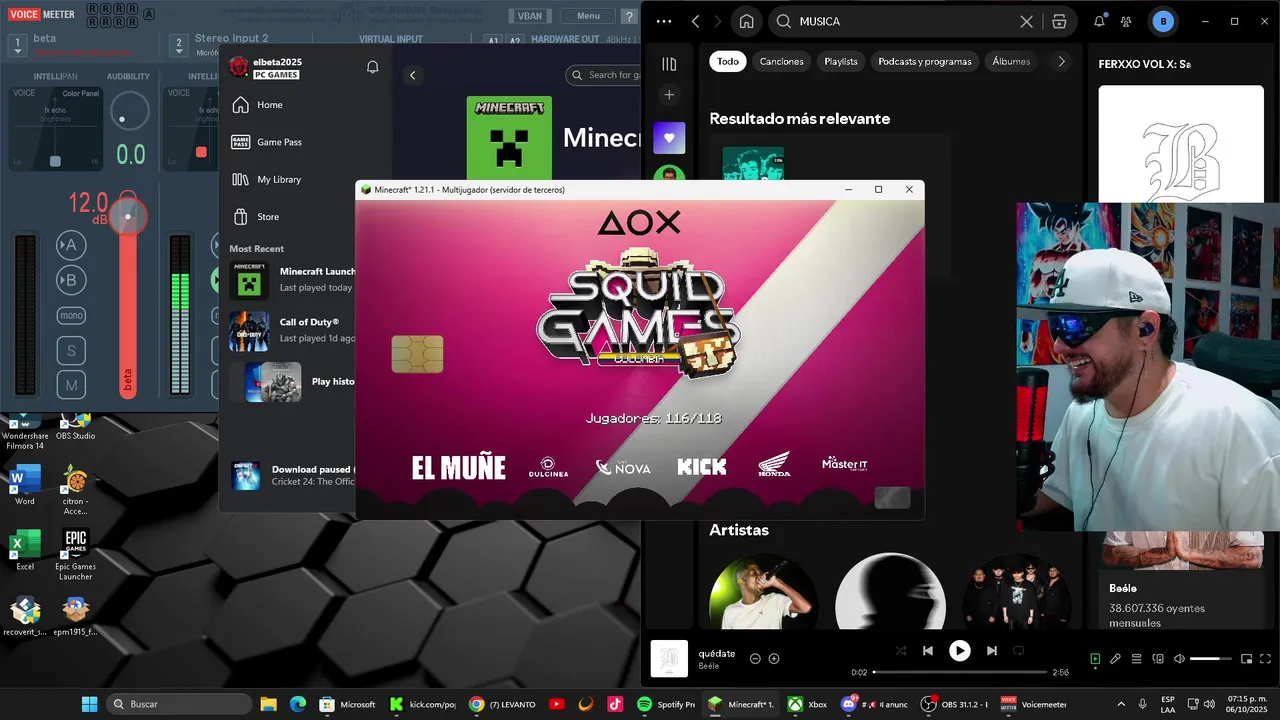The width and height of the screenshot is (1280, 720).
Task: Click Windows taskbar Buscar search box
Action: click(178, 704)
